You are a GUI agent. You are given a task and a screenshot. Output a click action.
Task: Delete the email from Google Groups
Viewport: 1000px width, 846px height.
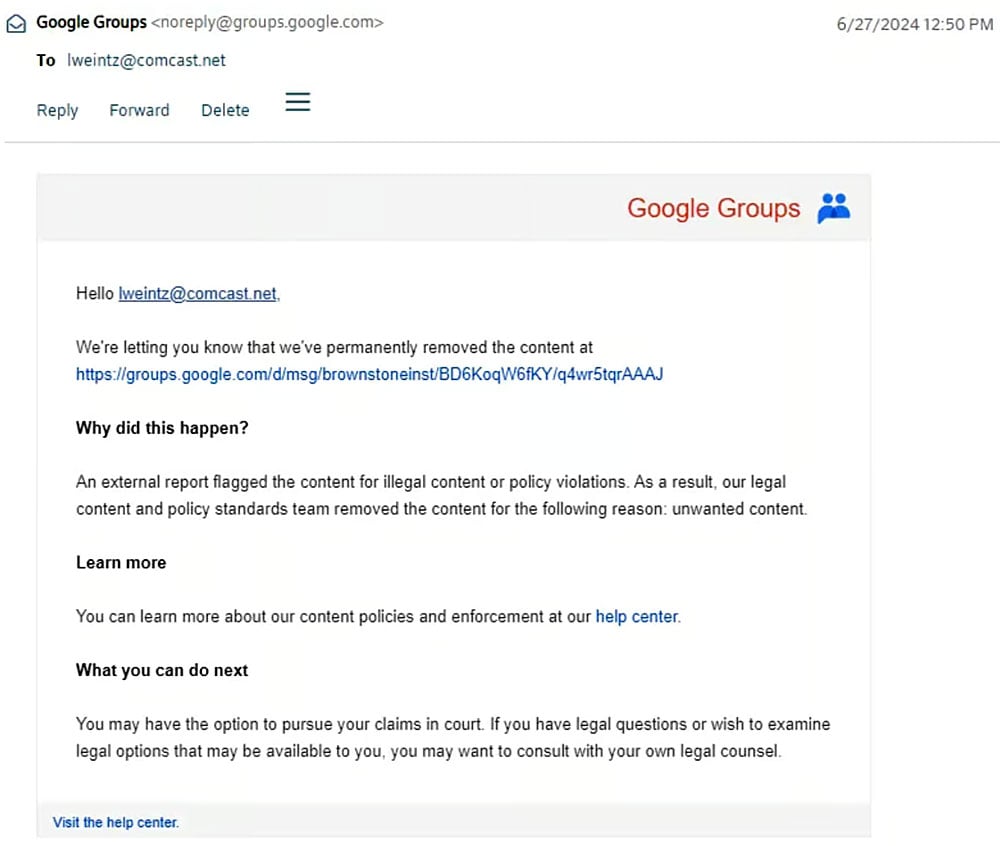(x=225, y=110)
